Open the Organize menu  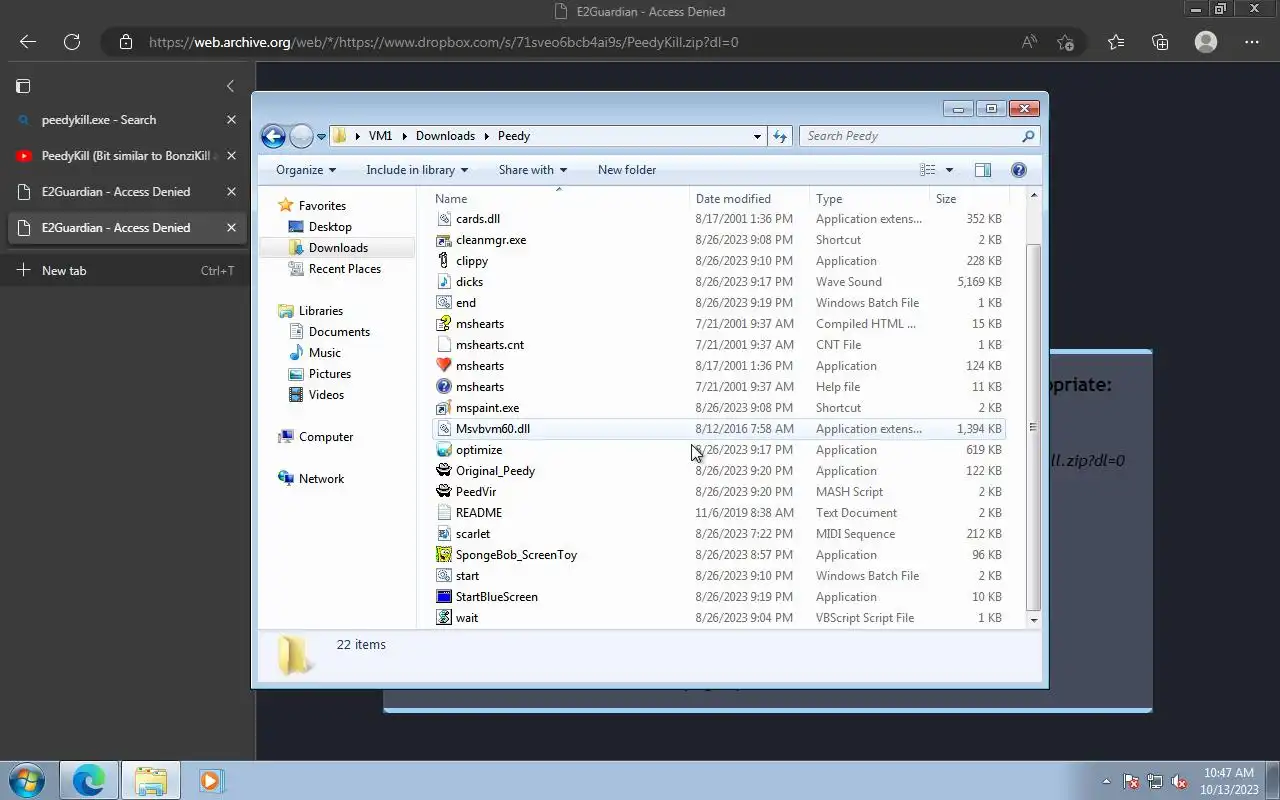pos(306,170)
